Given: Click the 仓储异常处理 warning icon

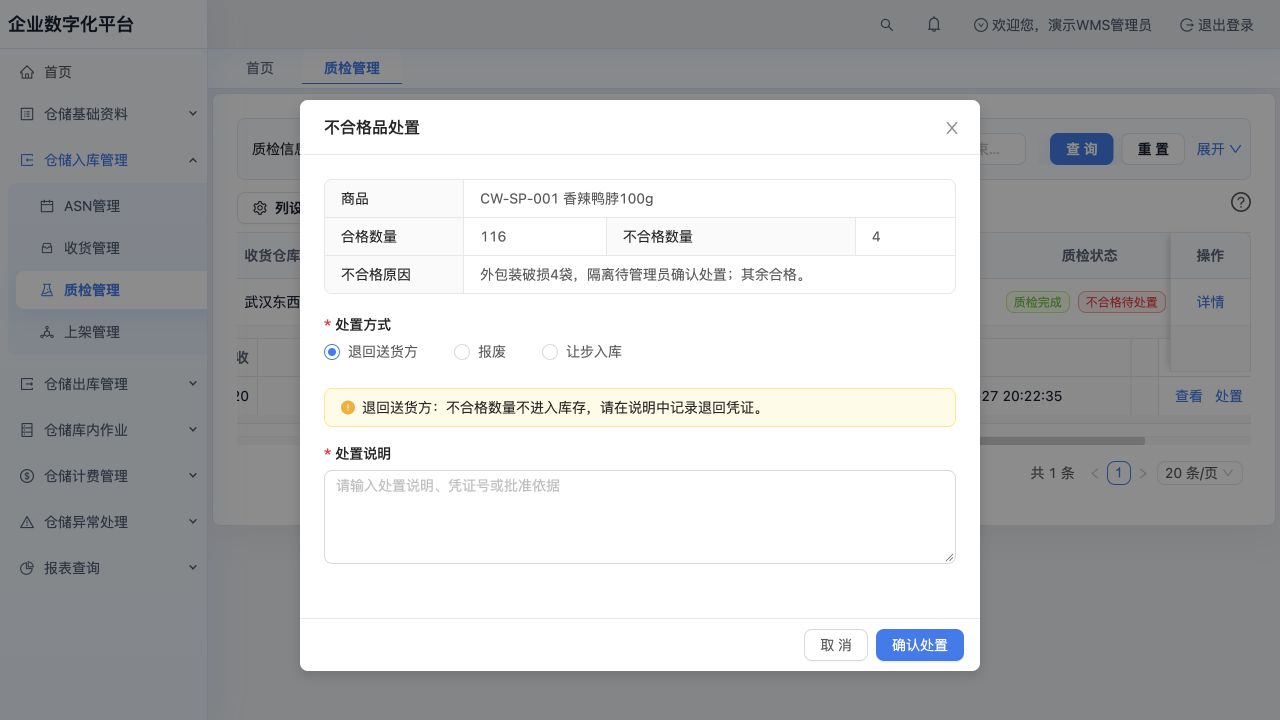Looking at the screenshot, I should click(x=27, y=522).
